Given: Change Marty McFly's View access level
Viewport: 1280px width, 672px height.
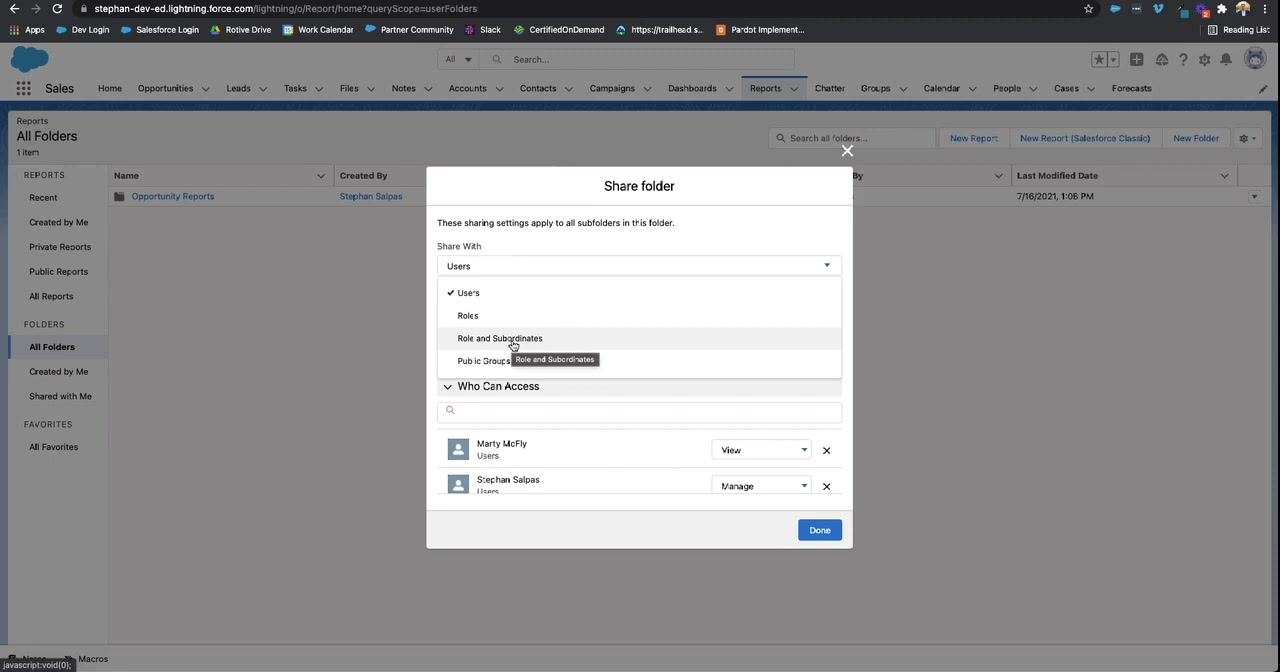Looking at the screenshot, I should [x=761, y=451].
